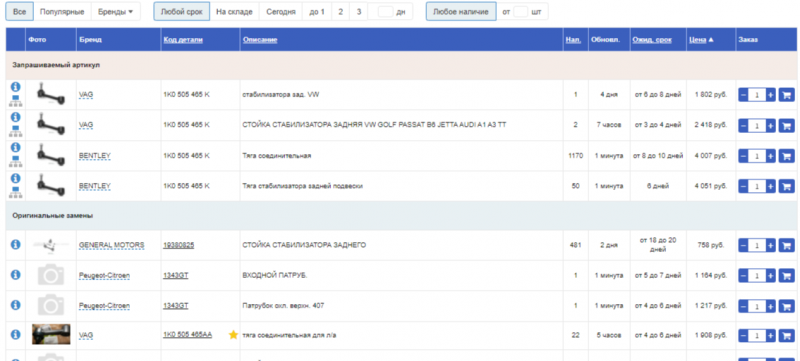Screen dimensions: 800x361
Task: Open info icon for Тяга стабилизатора задней подвески row
Action: tap(16, 178)
